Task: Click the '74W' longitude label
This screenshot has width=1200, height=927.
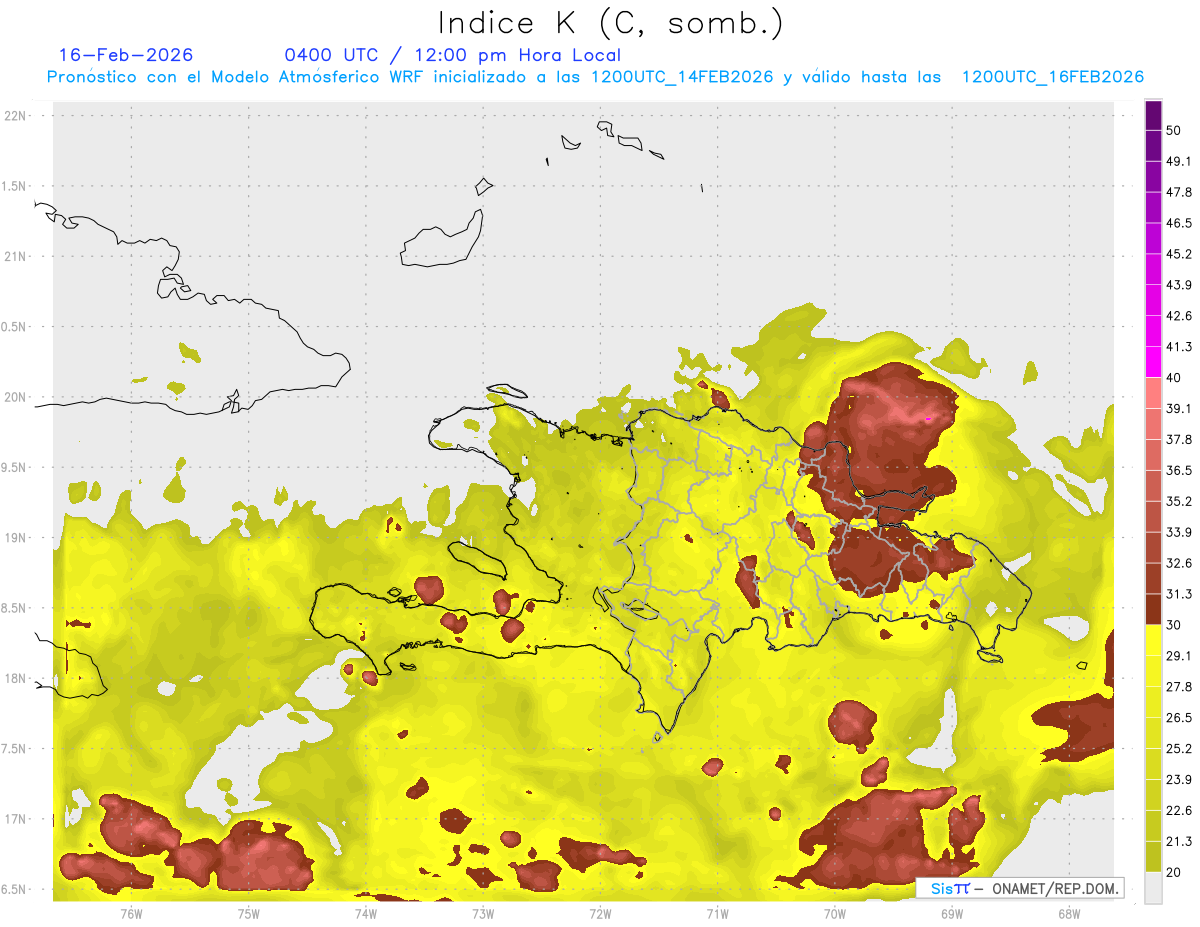Action: pos(366,914)
